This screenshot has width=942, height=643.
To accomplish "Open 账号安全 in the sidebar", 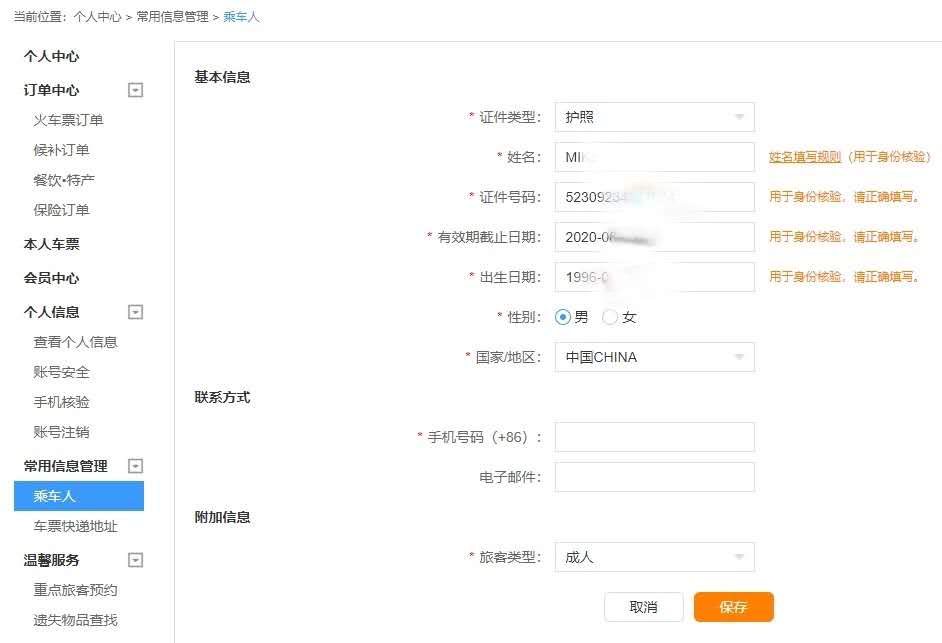I will click(x=61, y=372).
